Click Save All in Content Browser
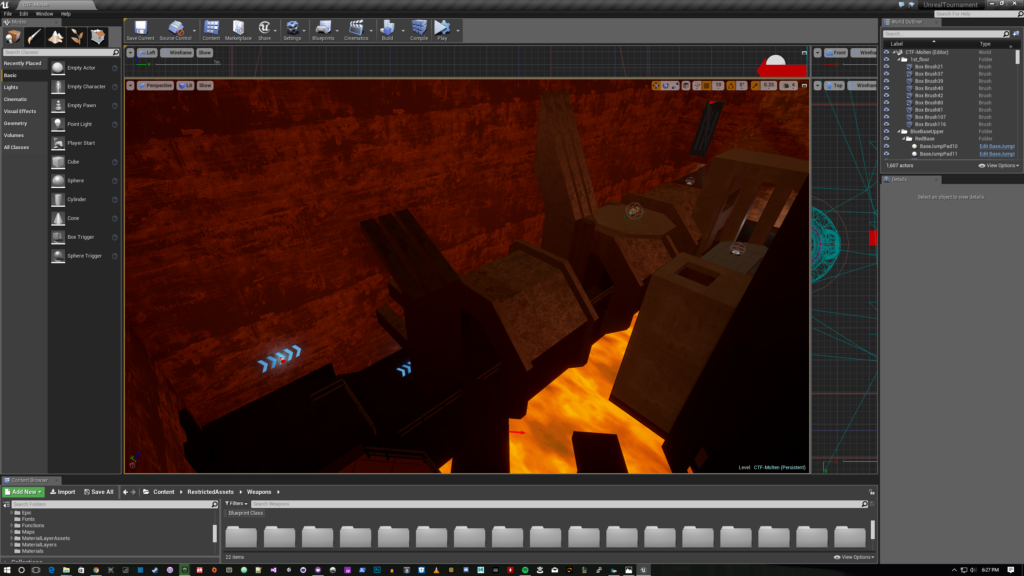Viewport: 1024px width, 576px height. pyautogui.click(x=99, y=492)
